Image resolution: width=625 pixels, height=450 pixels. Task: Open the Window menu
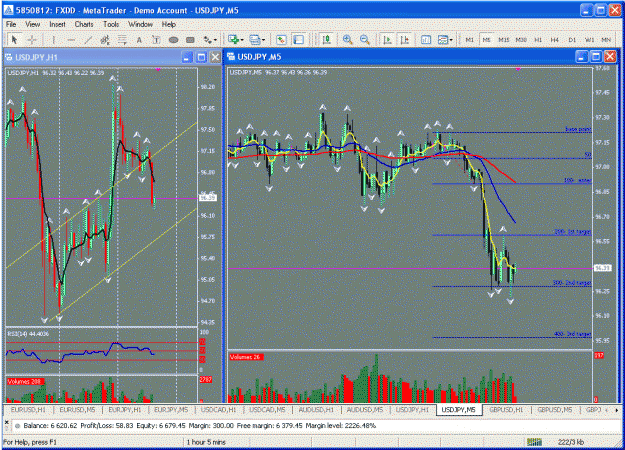pos(140,24)
